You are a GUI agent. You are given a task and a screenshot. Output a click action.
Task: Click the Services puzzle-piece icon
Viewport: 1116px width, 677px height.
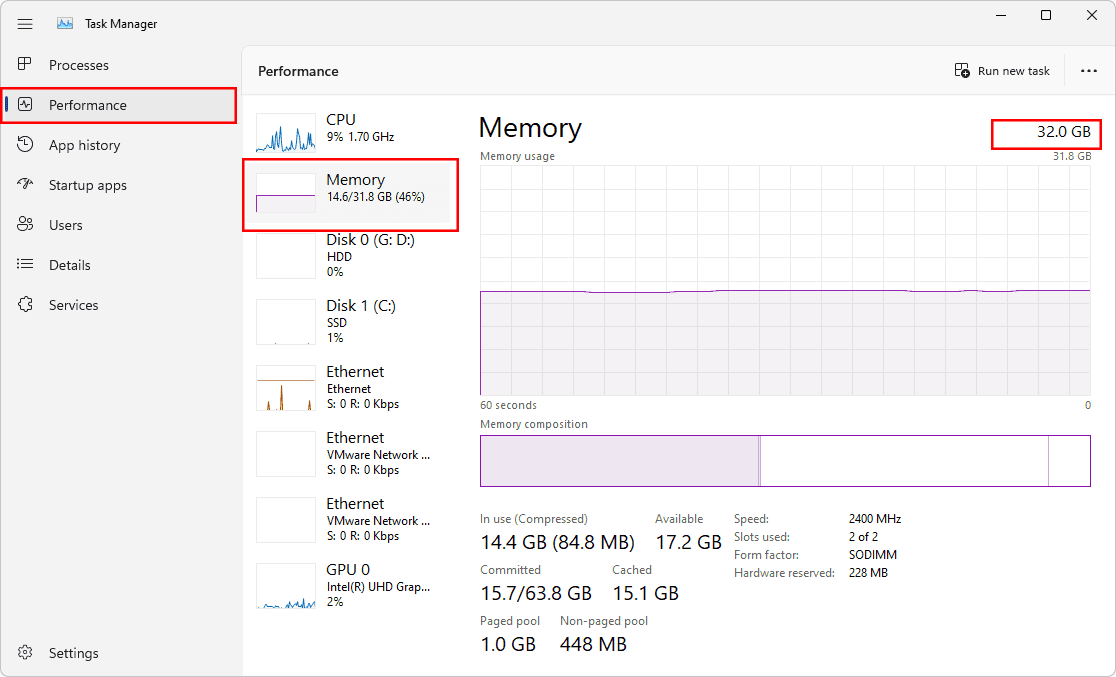26,305
